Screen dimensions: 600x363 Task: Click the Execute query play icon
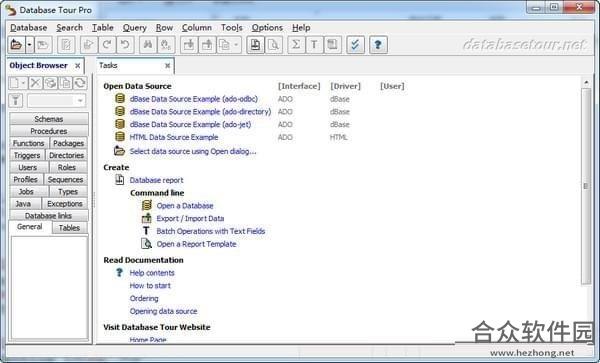pos(89,45)
